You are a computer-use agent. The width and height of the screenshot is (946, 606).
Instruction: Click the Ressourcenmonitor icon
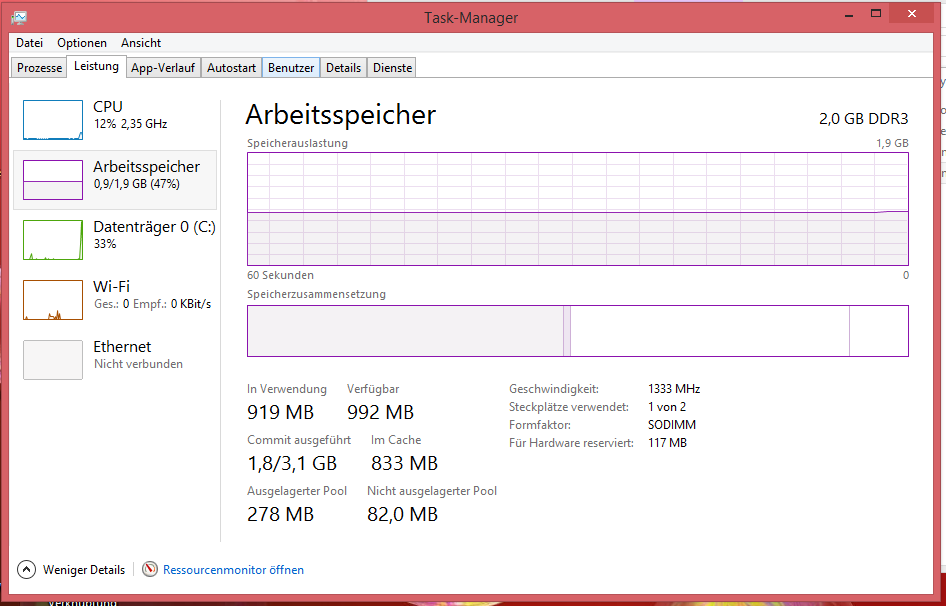150,570
